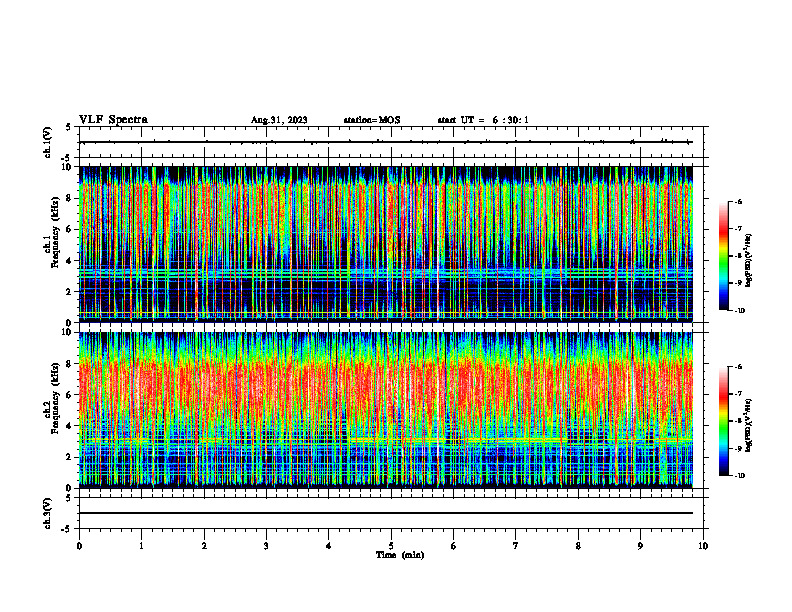Click time axis tick label "2"

[204, 546]
